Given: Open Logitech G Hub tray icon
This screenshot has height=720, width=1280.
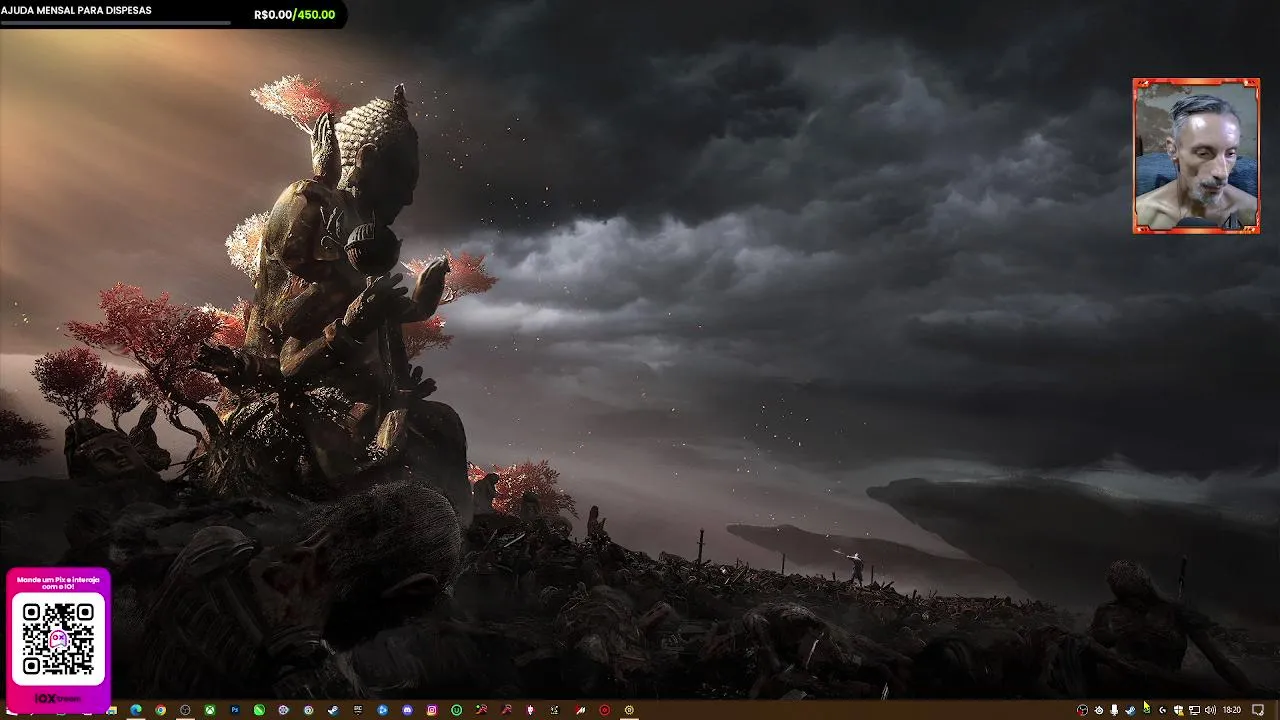Looking at the screenshot, I should (x=1163, y=710).
